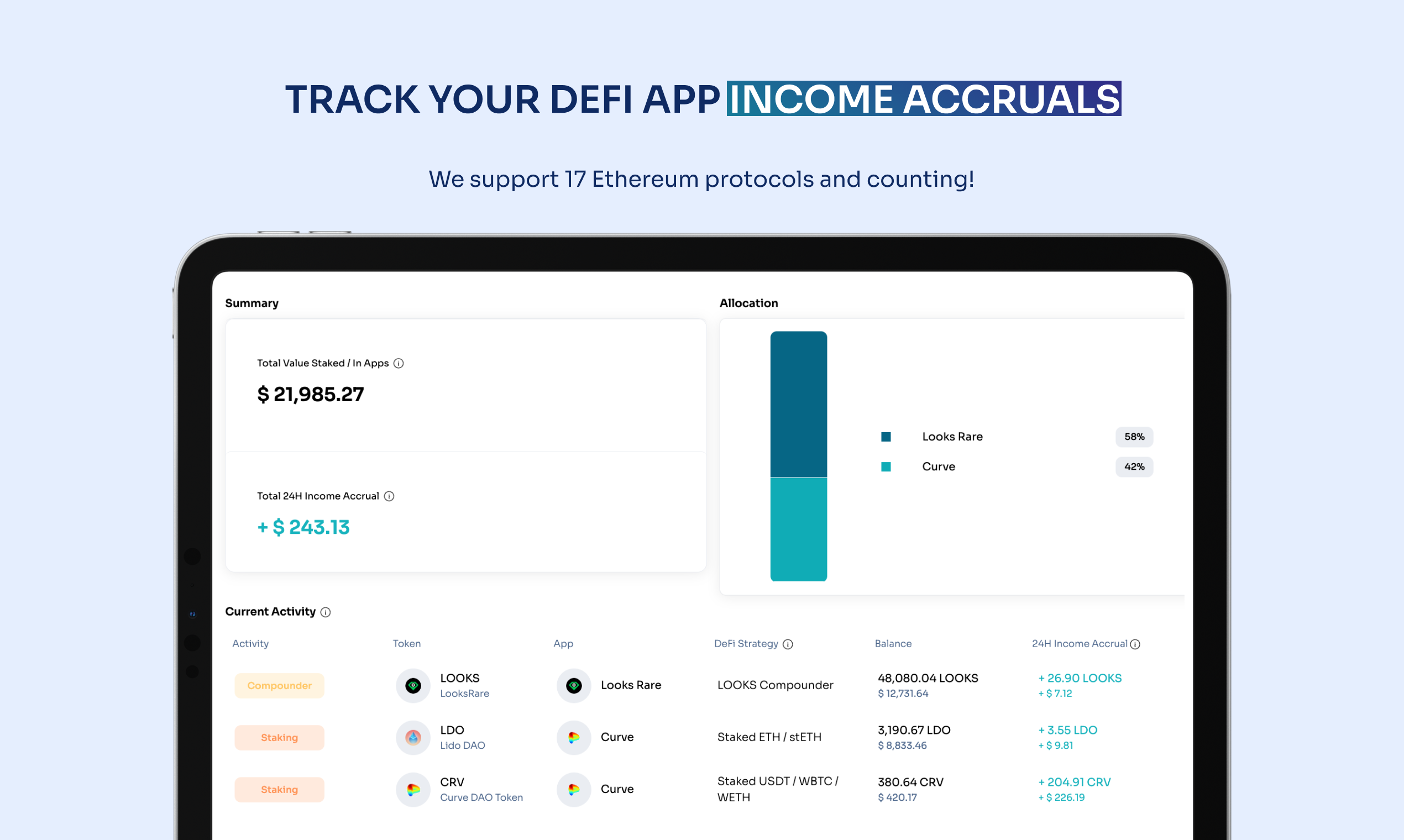Click Curve legend color square
The width and height of the screenshot is (1404, 840).
pos(886,467)
